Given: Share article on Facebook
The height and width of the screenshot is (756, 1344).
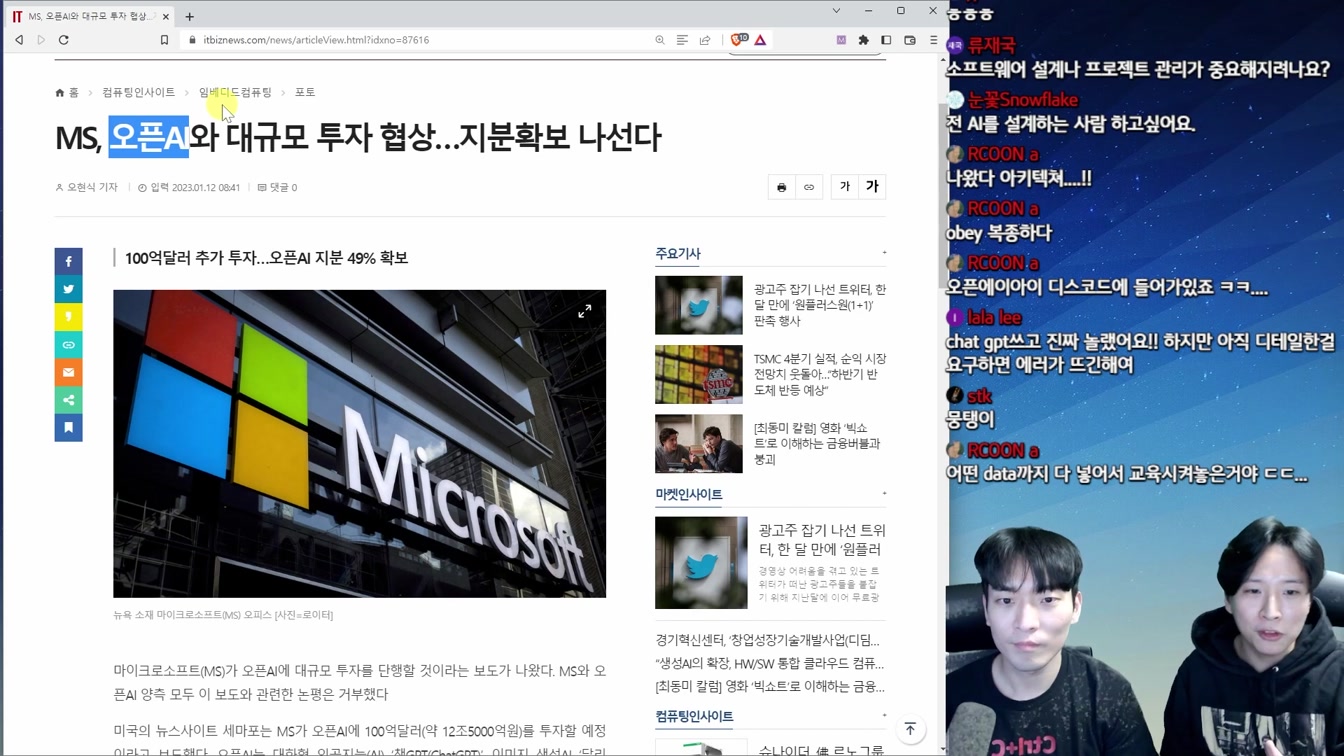Looking at the screenshot, I should click(69, 262).
